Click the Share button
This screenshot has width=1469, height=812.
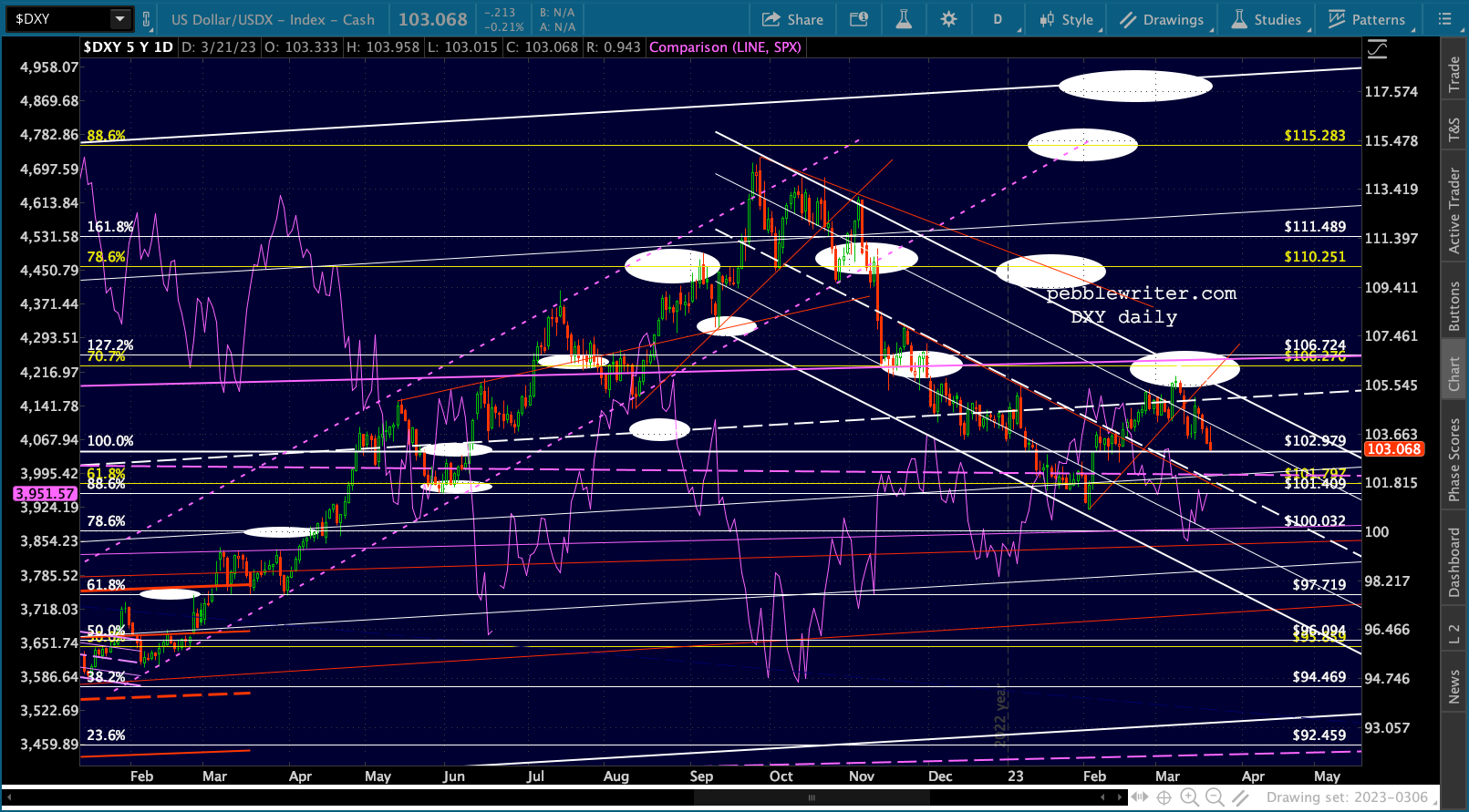point(792,19)
